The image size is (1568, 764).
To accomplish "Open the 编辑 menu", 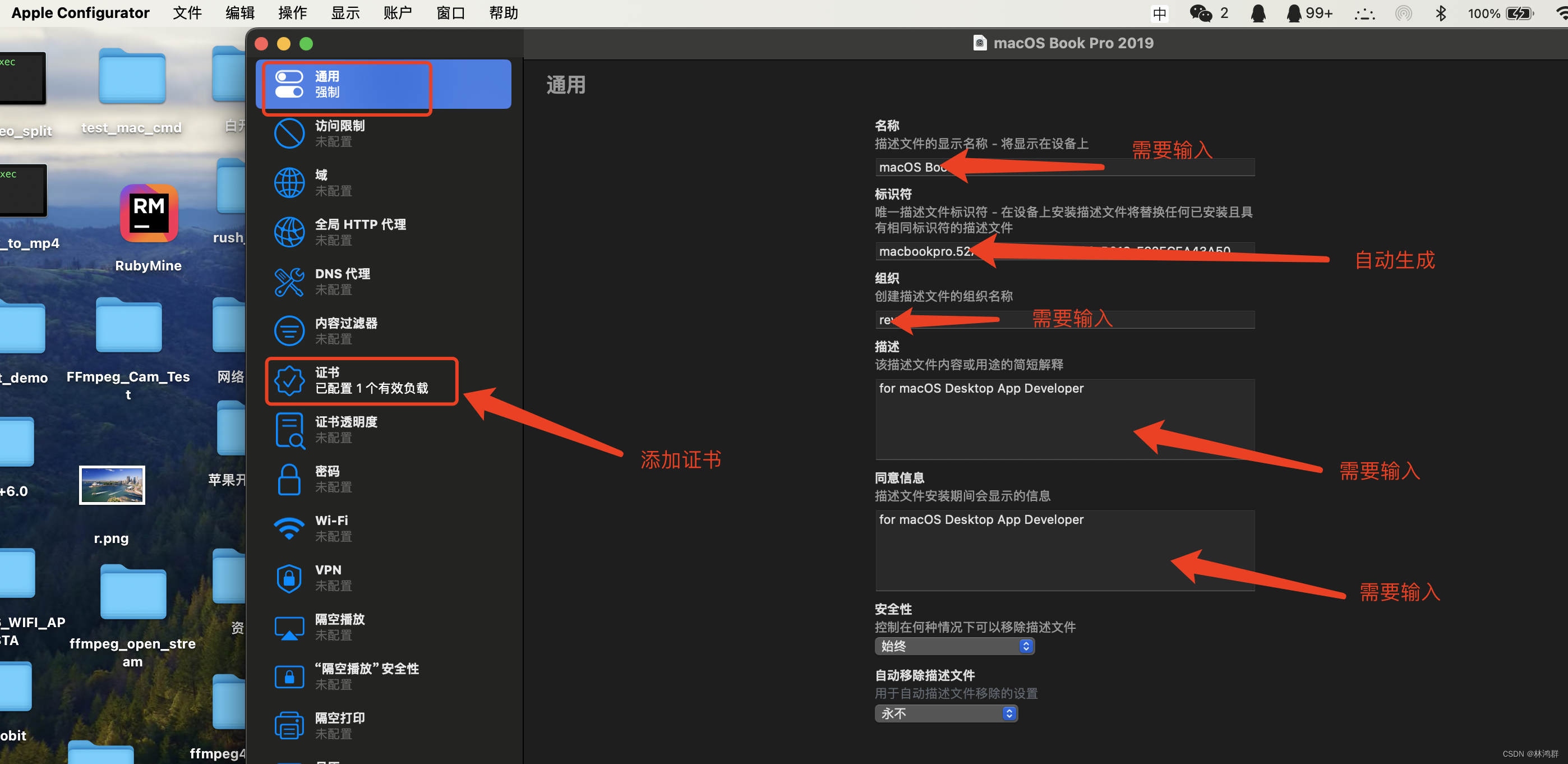I will [x=240, y=13].
